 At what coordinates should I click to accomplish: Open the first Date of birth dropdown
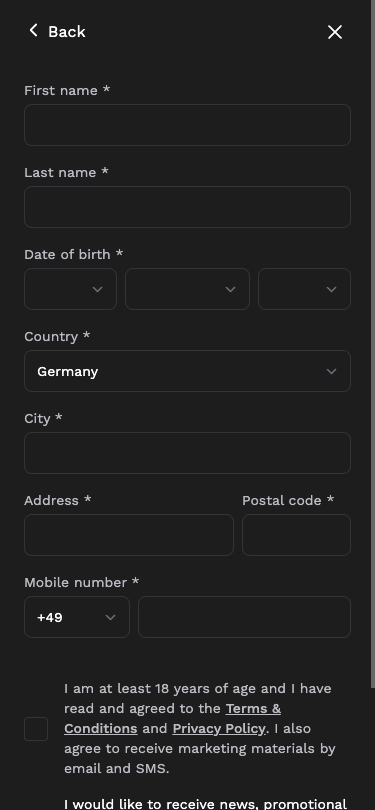click(x=70, y=289)
